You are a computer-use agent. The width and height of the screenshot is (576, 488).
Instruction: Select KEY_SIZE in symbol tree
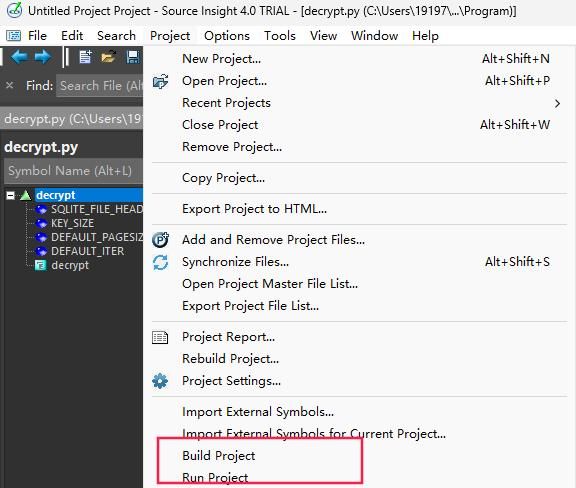click(x=73, y=223)
